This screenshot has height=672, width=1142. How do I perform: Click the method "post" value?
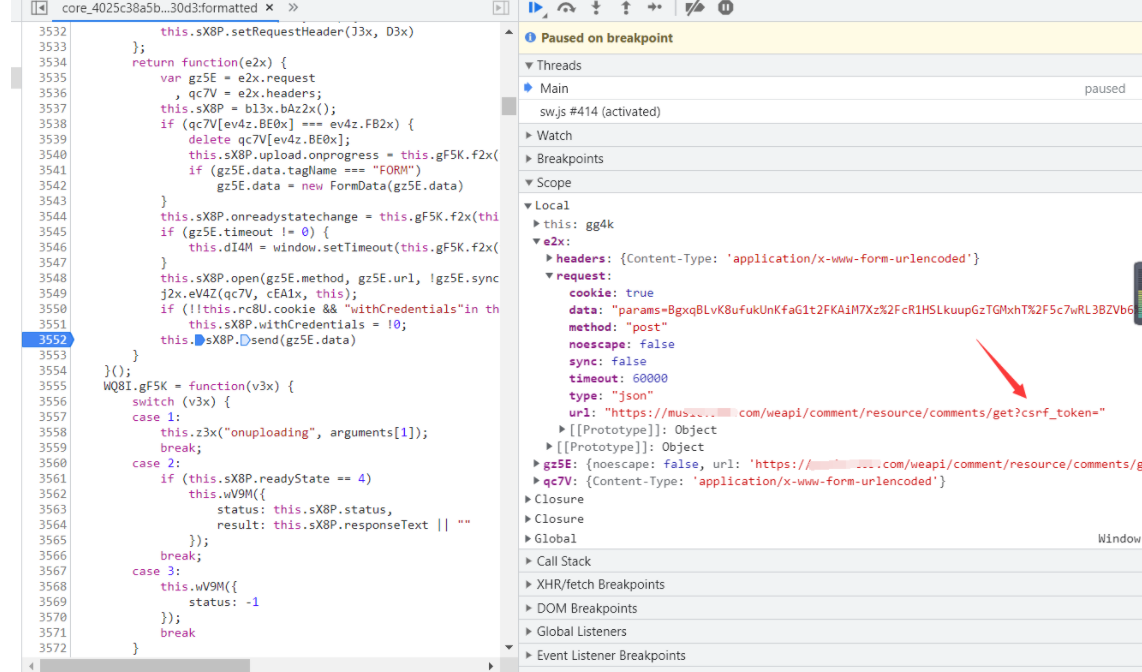click(x=646, y=328)
